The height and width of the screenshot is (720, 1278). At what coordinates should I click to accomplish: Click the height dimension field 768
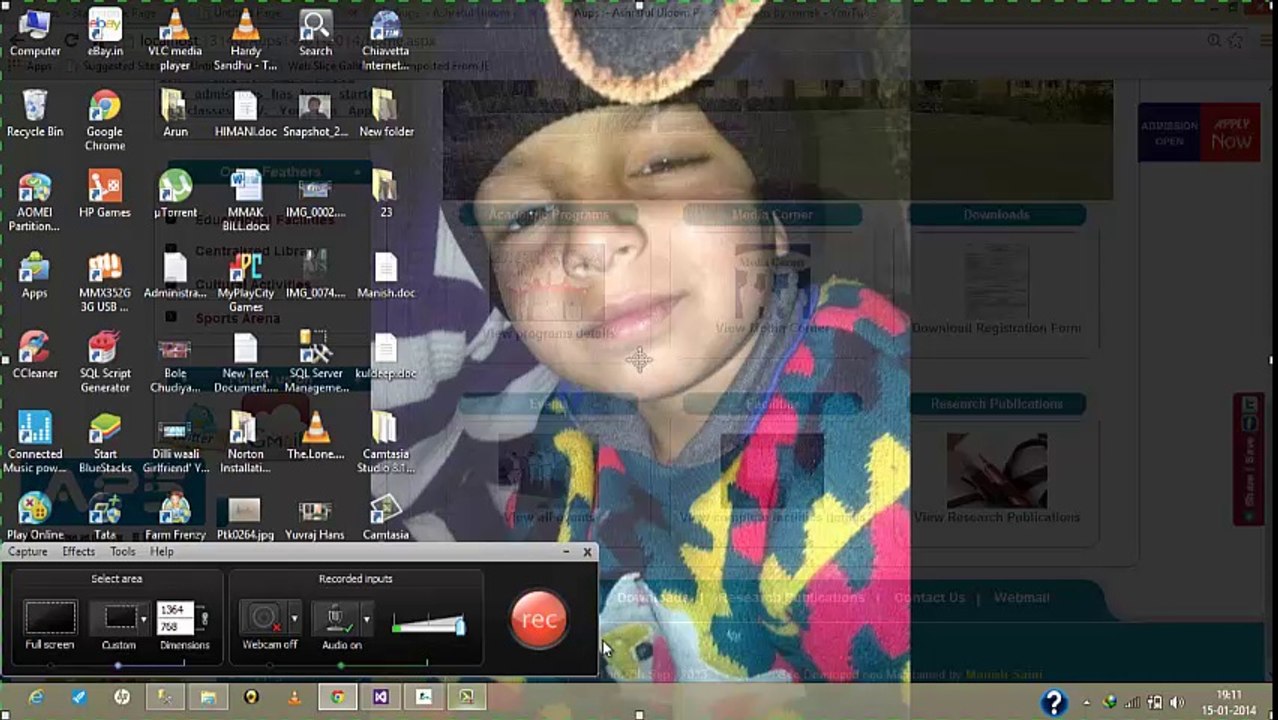172,627
